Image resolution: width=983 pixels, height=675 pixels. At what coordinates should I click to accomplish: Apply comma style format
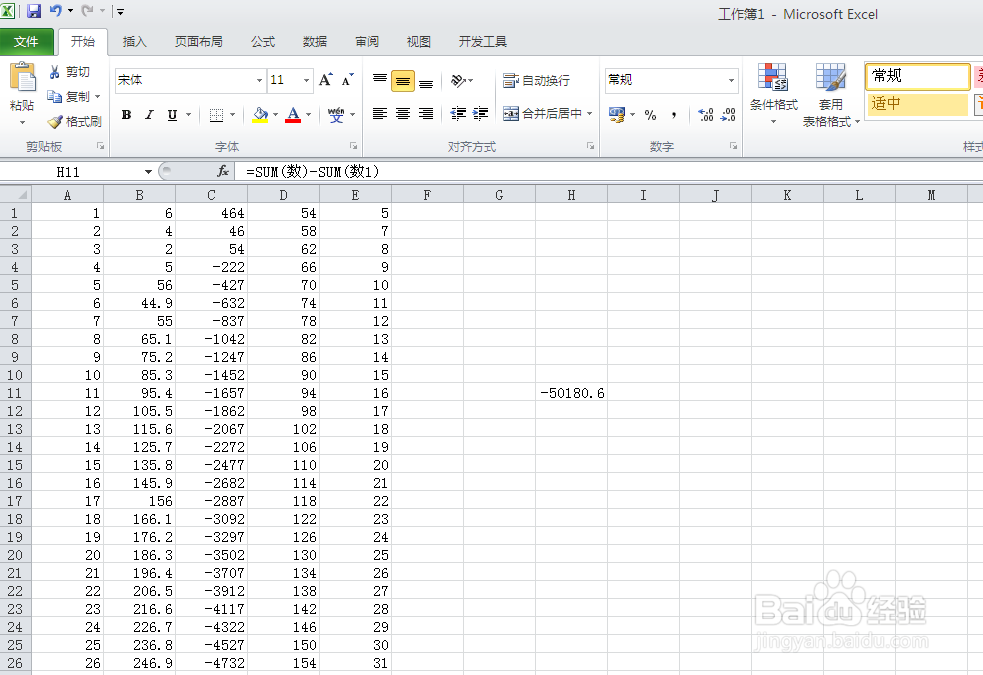coord(674,115)
